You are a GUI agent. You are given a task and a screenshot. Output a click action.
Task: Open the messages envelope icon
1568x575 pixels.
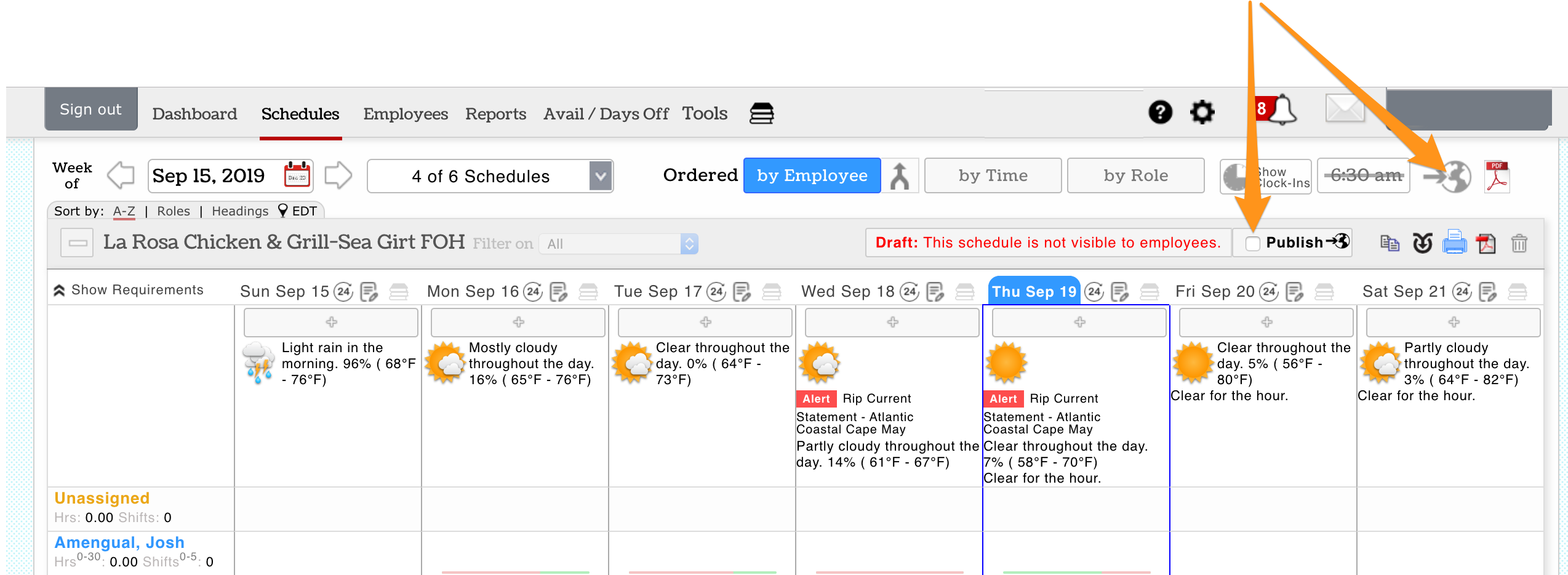[1344, 109]
